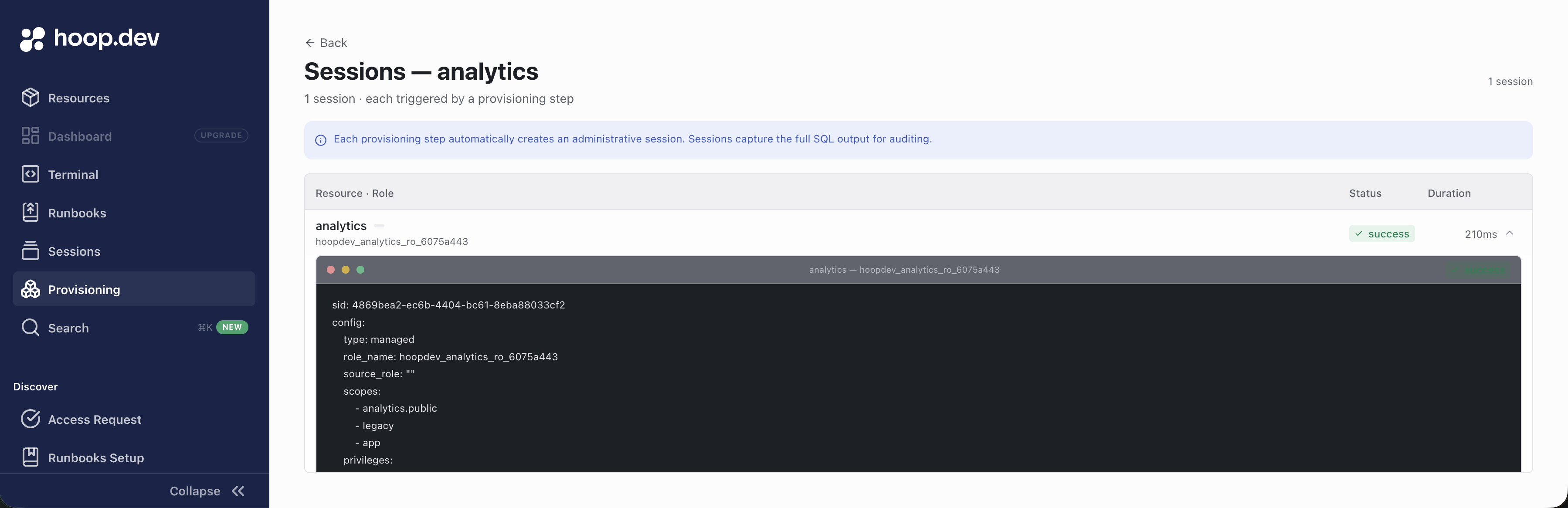Image resolution: width=1568 pixels, height=508 pixels.
Task: Click the Runbooks Setup bookmark icon
Action: click(31, 457)
